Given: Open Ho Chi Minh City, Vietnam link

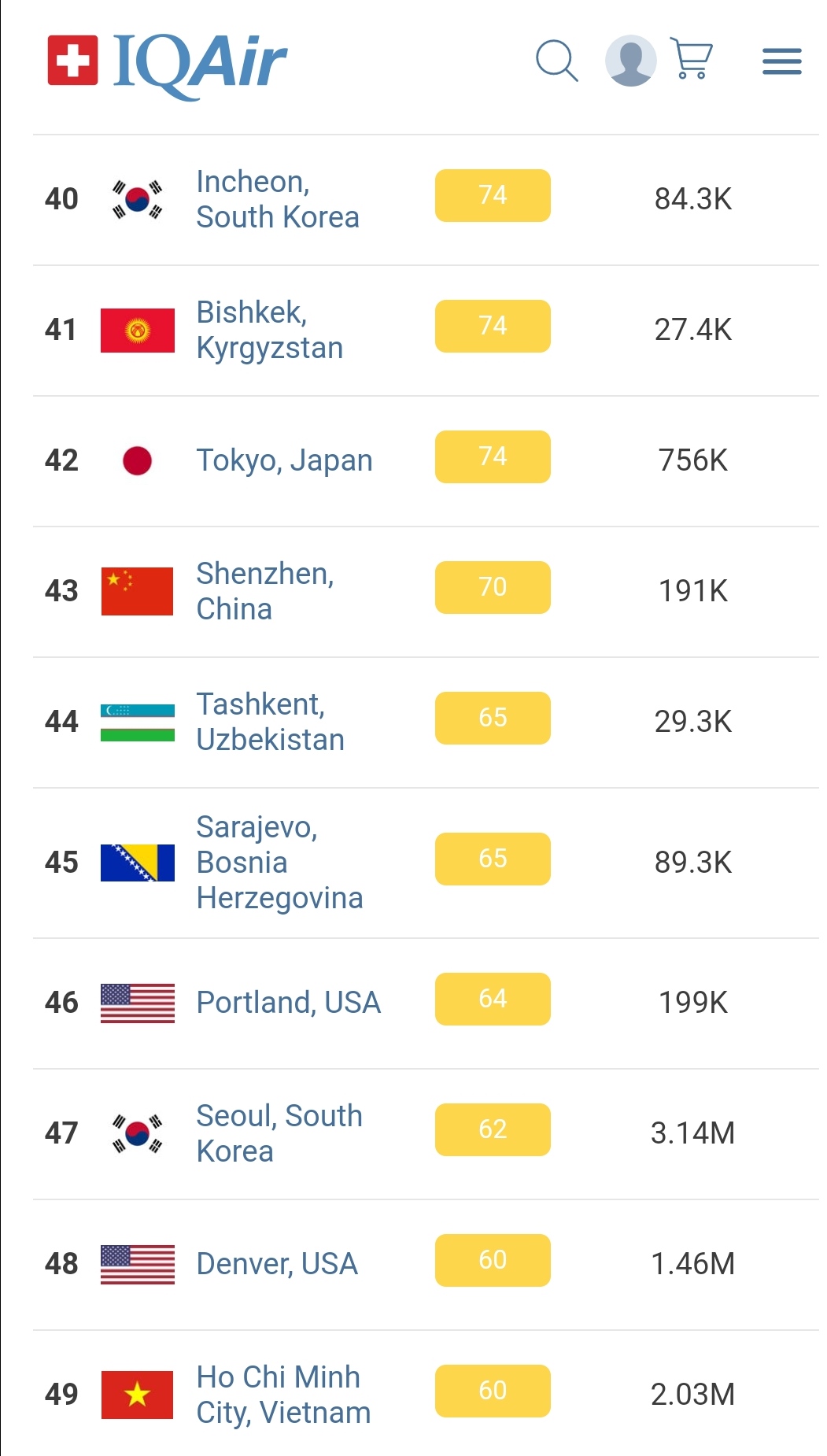Looking at the screenshot, I should pos(282,1395).
